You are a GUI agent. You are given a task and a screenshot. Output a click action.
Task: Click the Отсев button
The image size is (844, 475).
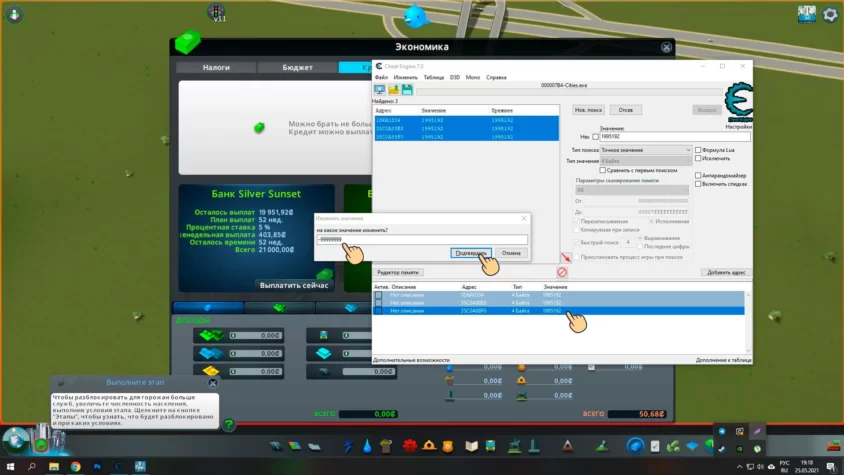click(x=625, y=110)
